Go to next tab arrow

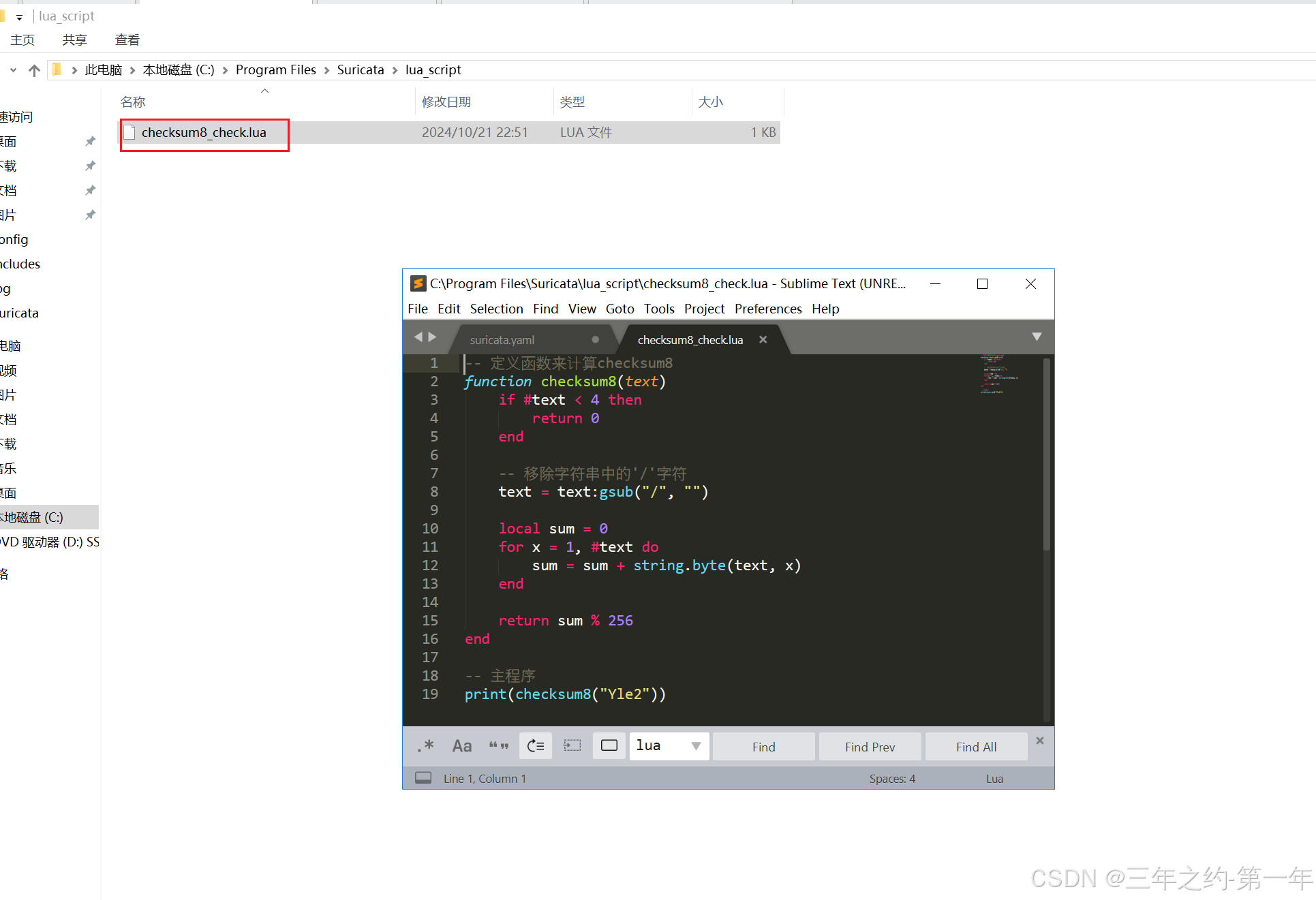[432, 337]
